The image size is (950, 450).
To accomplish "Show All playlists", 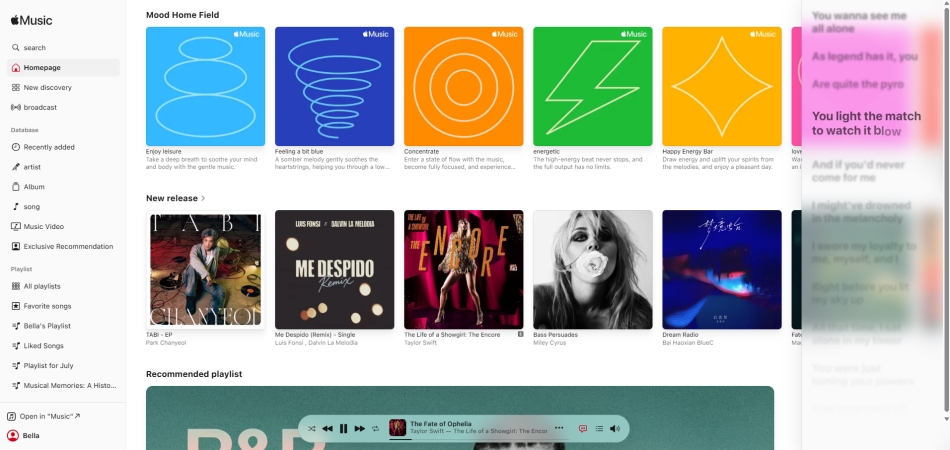I will click(63, 286).
